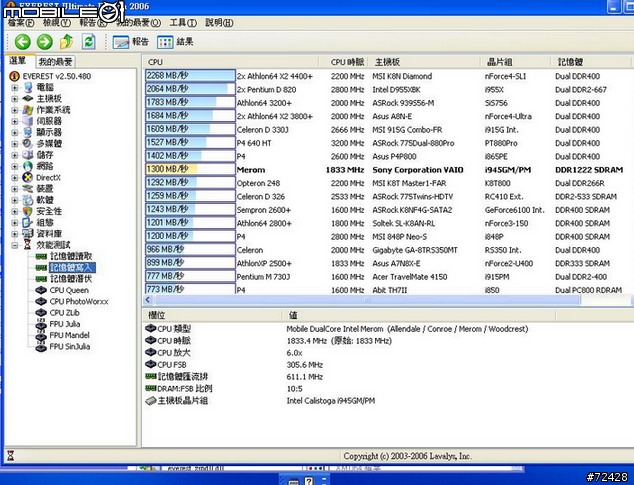Screen dimensions: 634x485
Task: Select the CPU Queen benchmark icon
Action: click(41, 290)
